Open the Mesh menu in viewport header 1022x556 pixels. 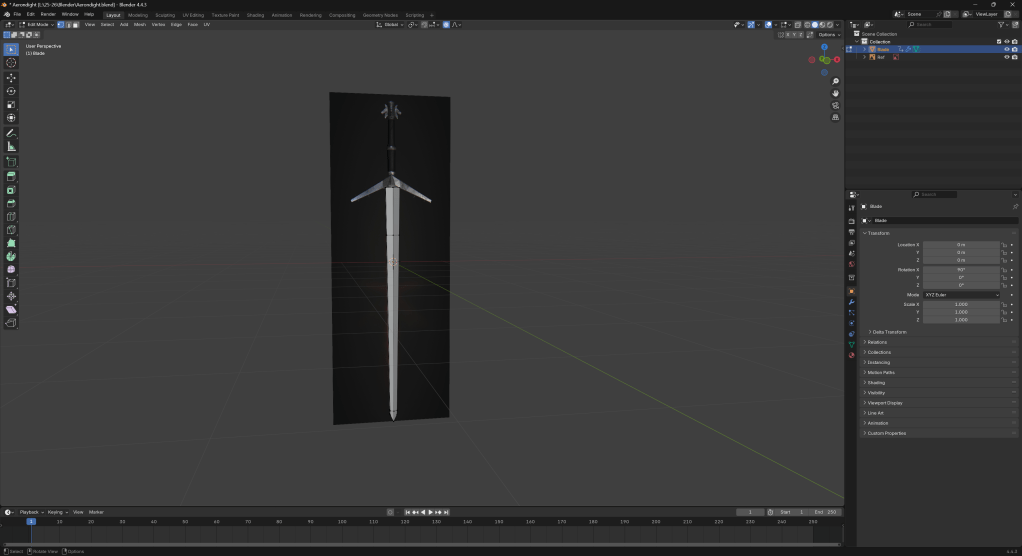[x=140, y=24]
